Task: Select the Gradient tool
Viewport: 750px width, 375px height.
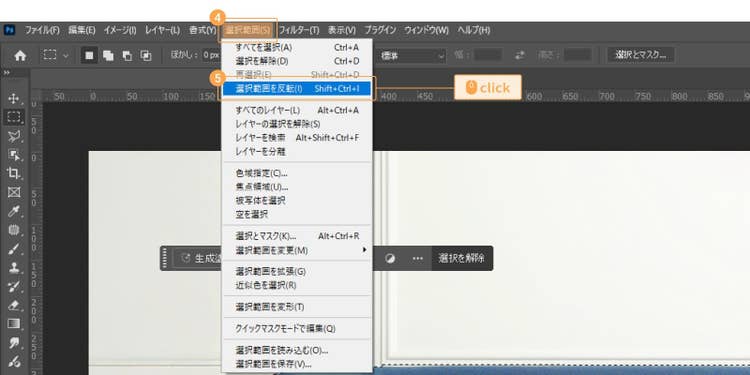Action: point(14,324)
